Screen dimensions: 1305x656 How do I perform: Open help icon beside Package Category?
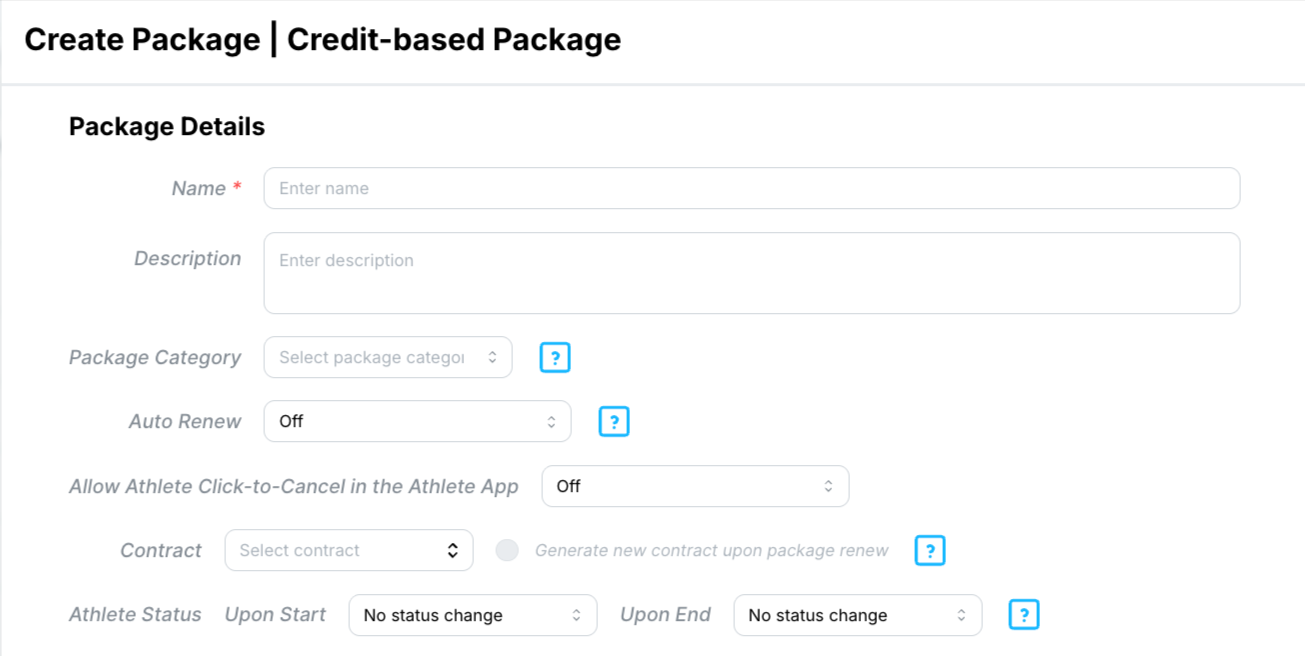[x=555, y=358]
